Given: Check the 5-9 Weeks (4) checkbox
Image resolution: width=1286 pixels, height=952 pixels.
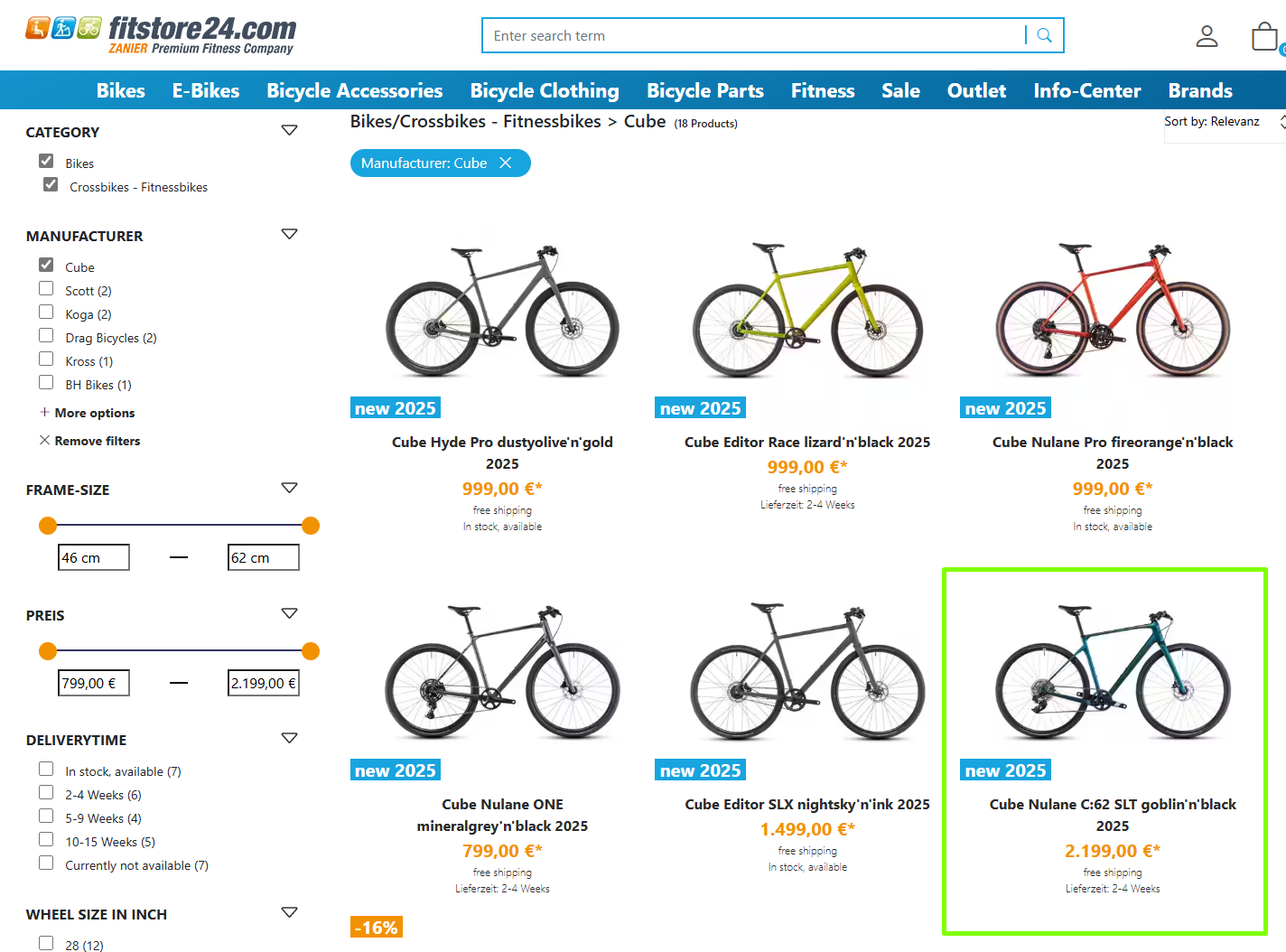Looking at the screenshot, I should [x=46, y=816].
